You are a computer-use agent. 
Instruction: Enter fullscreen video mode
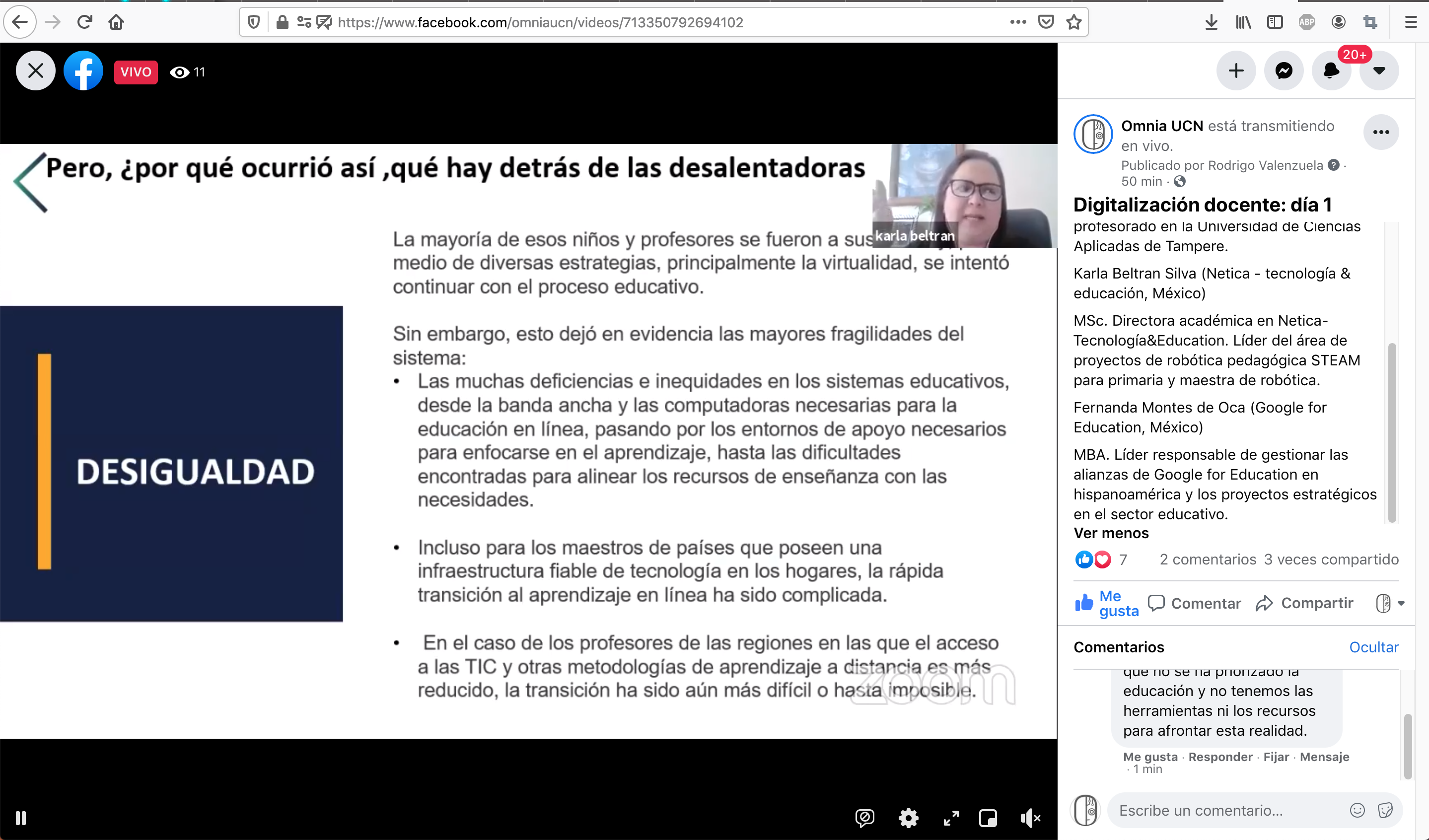click(951, 818)
